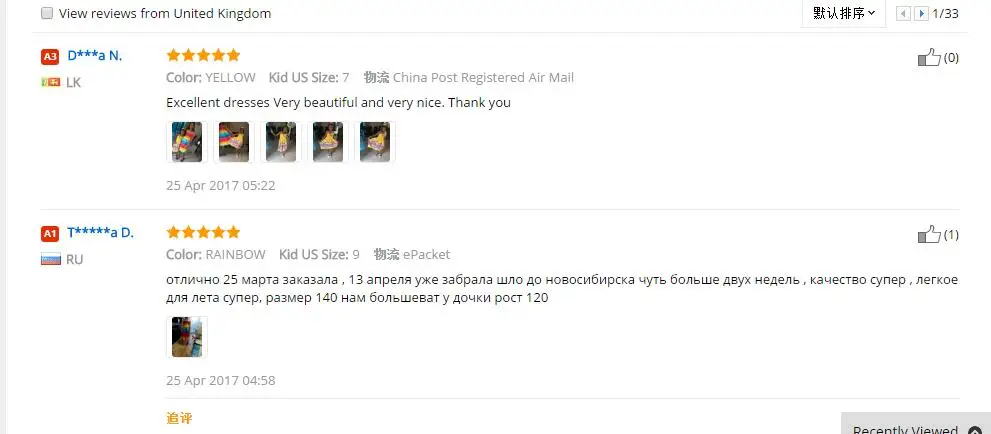Open the 默认排序 sort dropdown

click(x=844, y=13)
